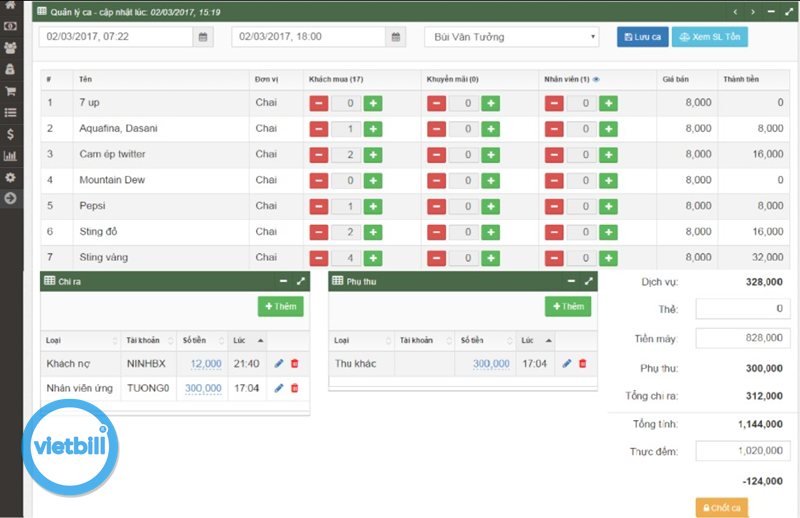This screenshot has width=800, height=518.
Task: Click the Chốt ca button
Action: (721, 507)
